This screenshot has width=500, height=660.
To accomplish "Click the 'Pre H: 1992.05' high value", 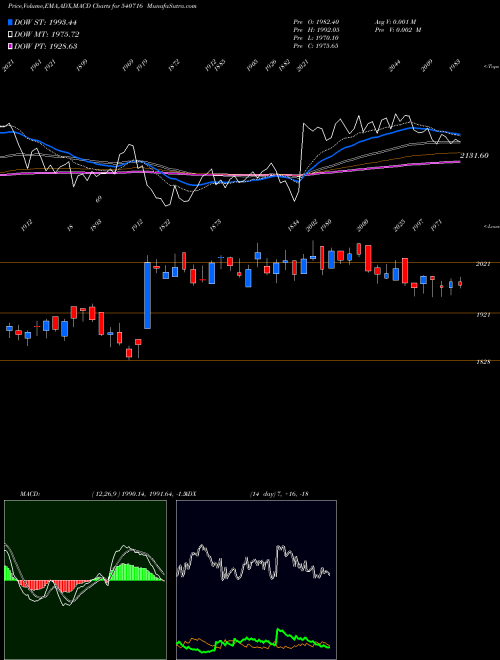I will [x=316, y=30].
